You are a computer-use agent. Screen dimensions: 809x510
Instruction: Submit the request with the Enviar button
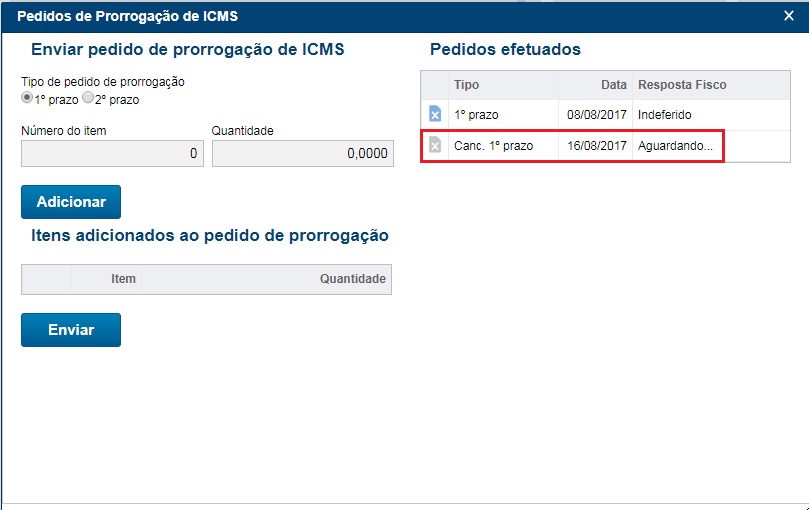point(71,330)
